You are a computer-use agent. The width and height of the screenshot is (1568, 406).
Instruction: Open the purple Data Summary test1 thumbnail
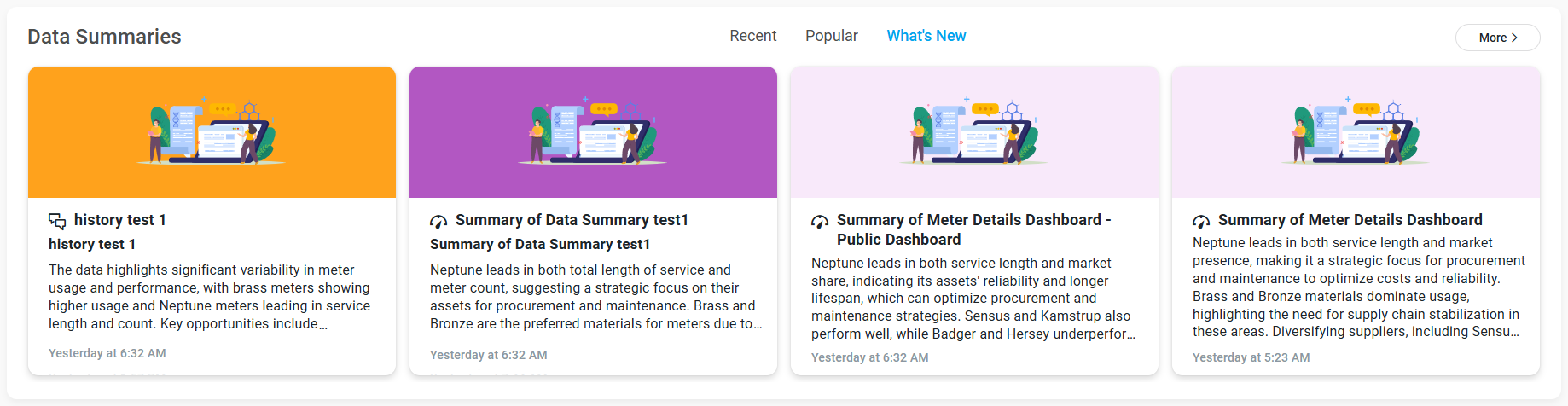coord(593,132)
